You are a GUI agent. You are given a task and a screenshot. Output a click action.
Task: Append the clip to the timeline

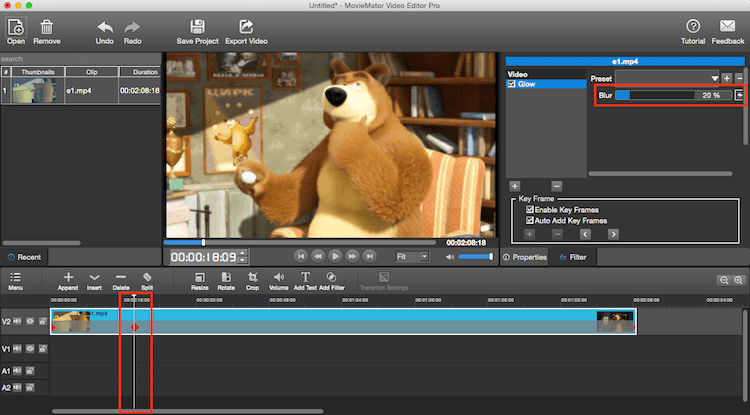click(x=68, y=281)
